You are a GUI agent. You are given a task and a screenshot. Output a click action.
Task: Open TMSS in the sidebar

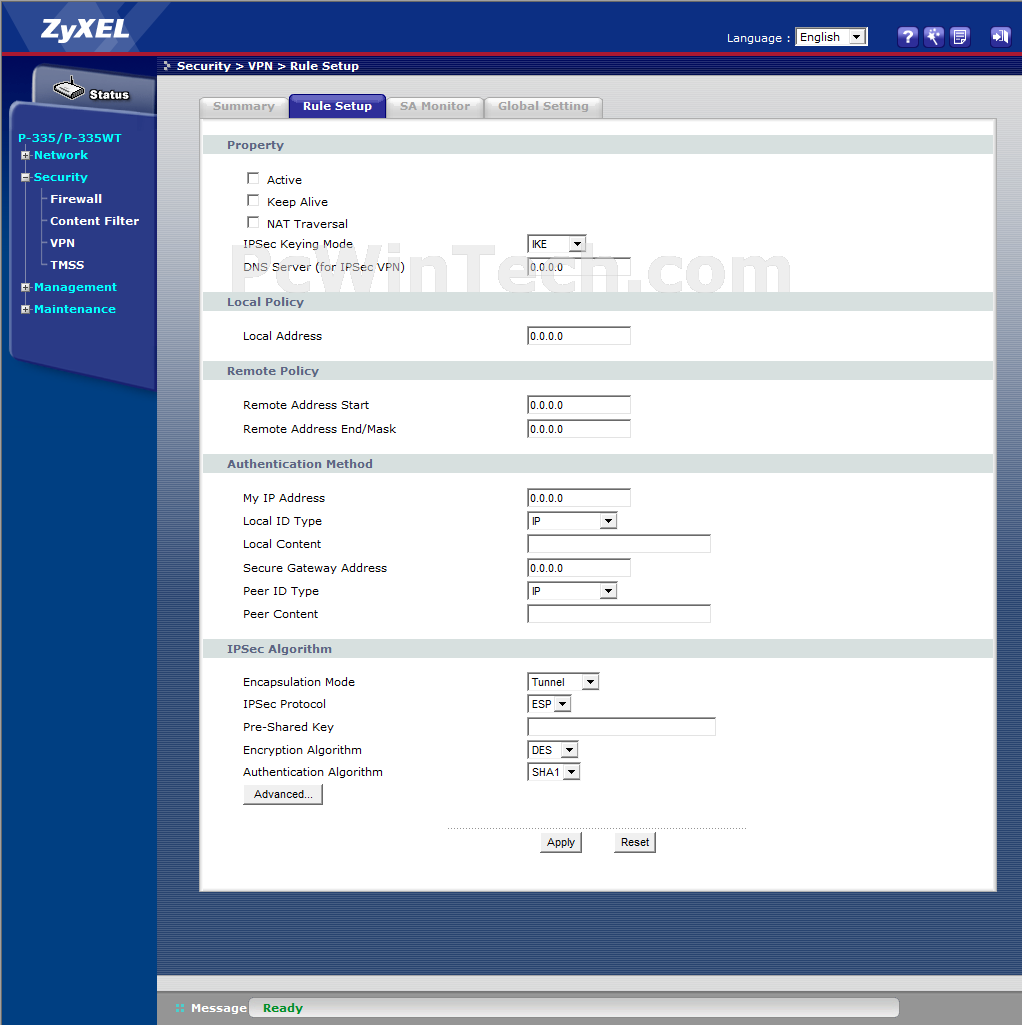67,265
